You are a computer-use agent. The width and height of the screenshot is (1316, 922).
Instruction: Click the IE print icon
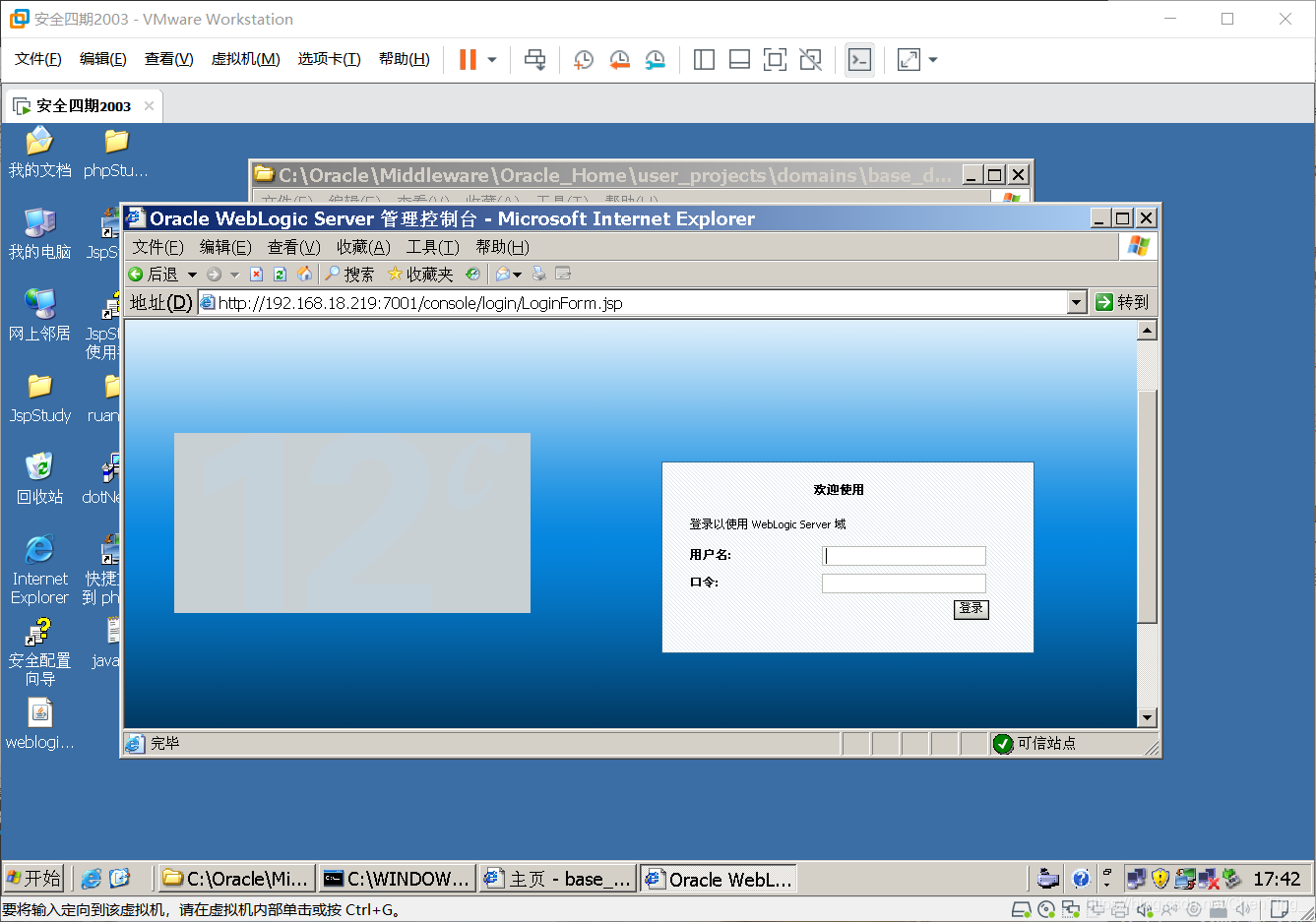tap(538, 274)
